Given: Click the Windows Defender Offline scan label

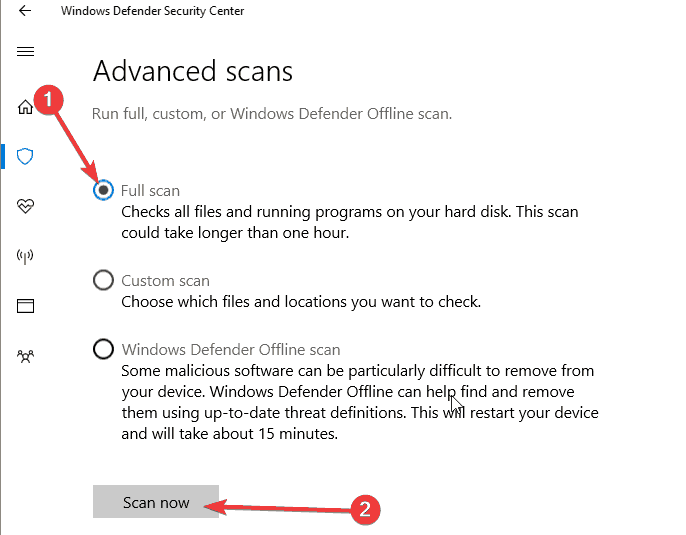Looking at the screenshot, I should point(231,350).
